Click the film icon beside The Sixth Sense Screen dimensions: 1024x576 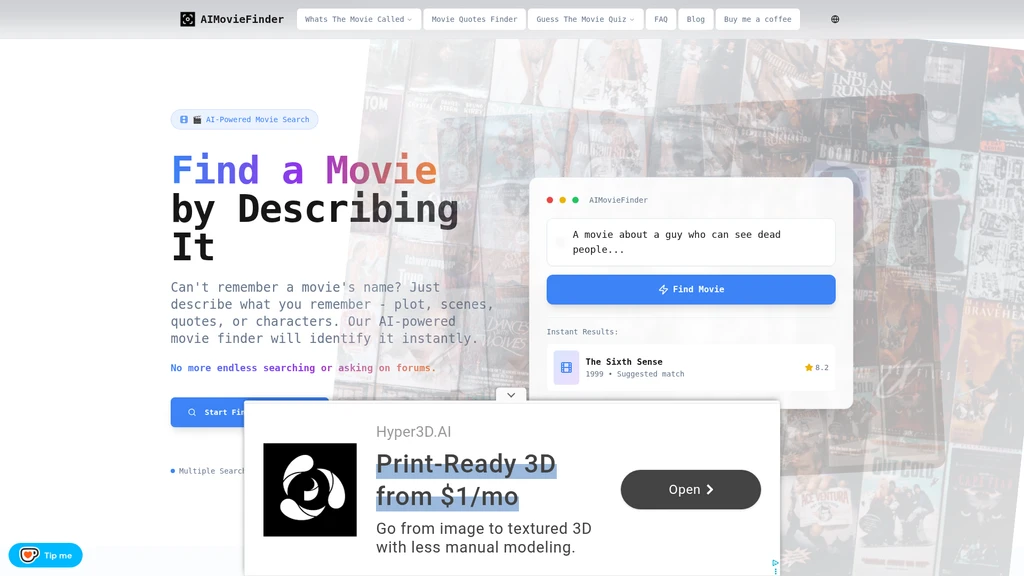point(566,368)
